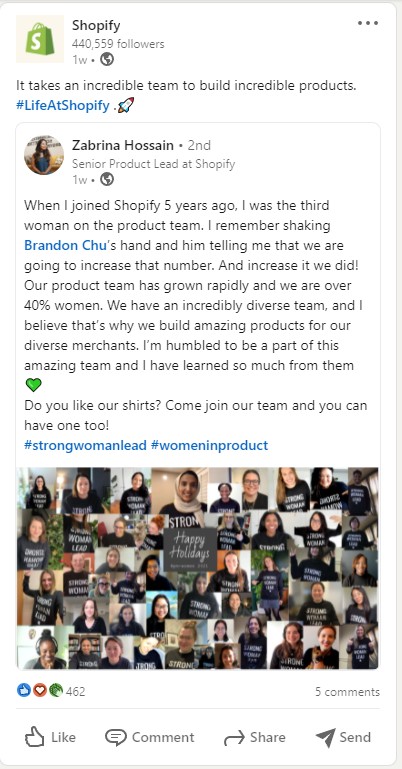Open Zabrina Hossain's name link

click(x=123, y=145)
